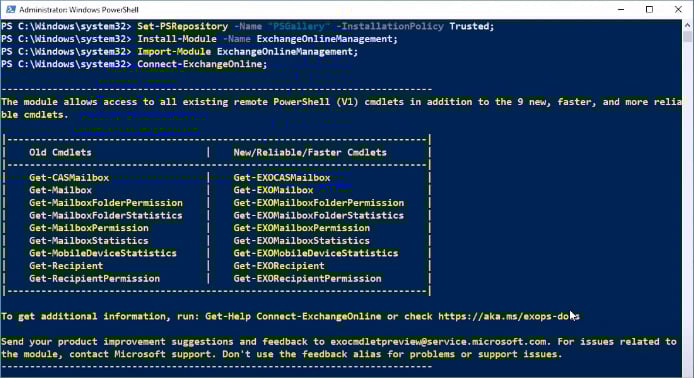This screenshot has width=694, height=378.
Task: Click the 'Trusted;' parameter value
Action: [472, 27]
